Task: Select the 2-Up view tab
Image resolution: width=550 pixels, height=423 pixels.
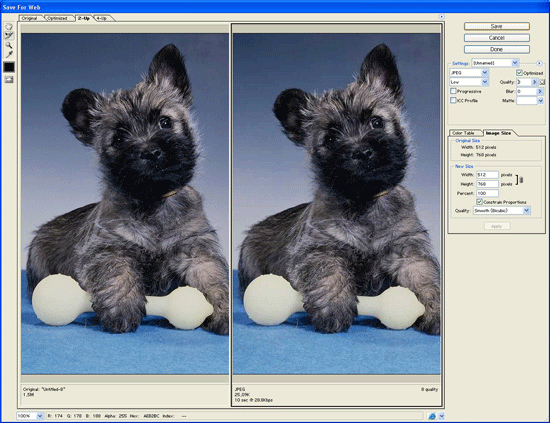Action: [84, 18]
